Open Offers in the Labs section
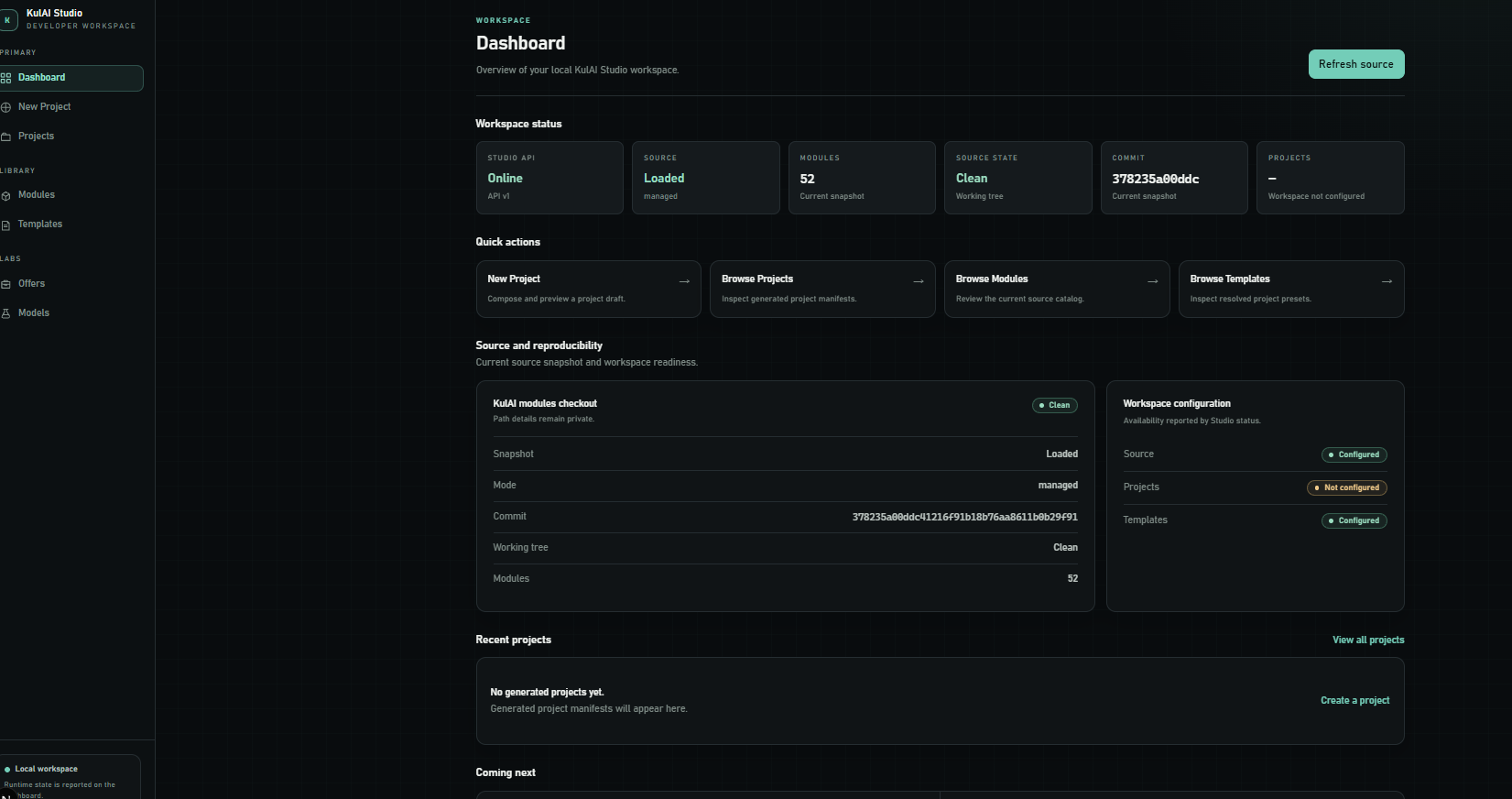Image resolution: width=1512 pixels, height=799 pixels. coord(71,284)
